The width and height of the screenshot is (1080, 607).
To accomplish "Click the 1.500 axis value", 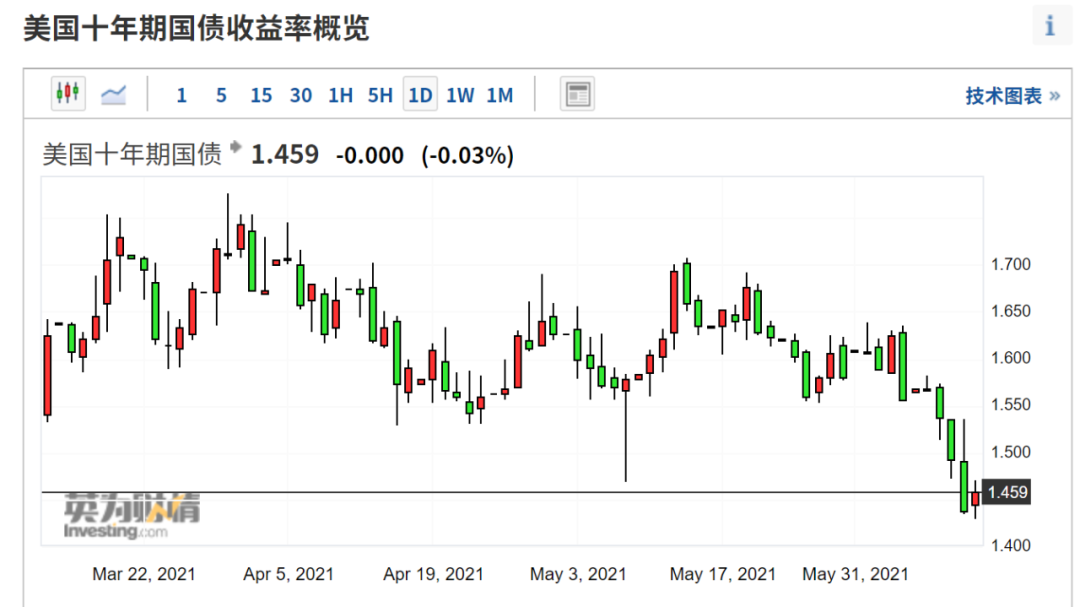I will pos(1010,452).
